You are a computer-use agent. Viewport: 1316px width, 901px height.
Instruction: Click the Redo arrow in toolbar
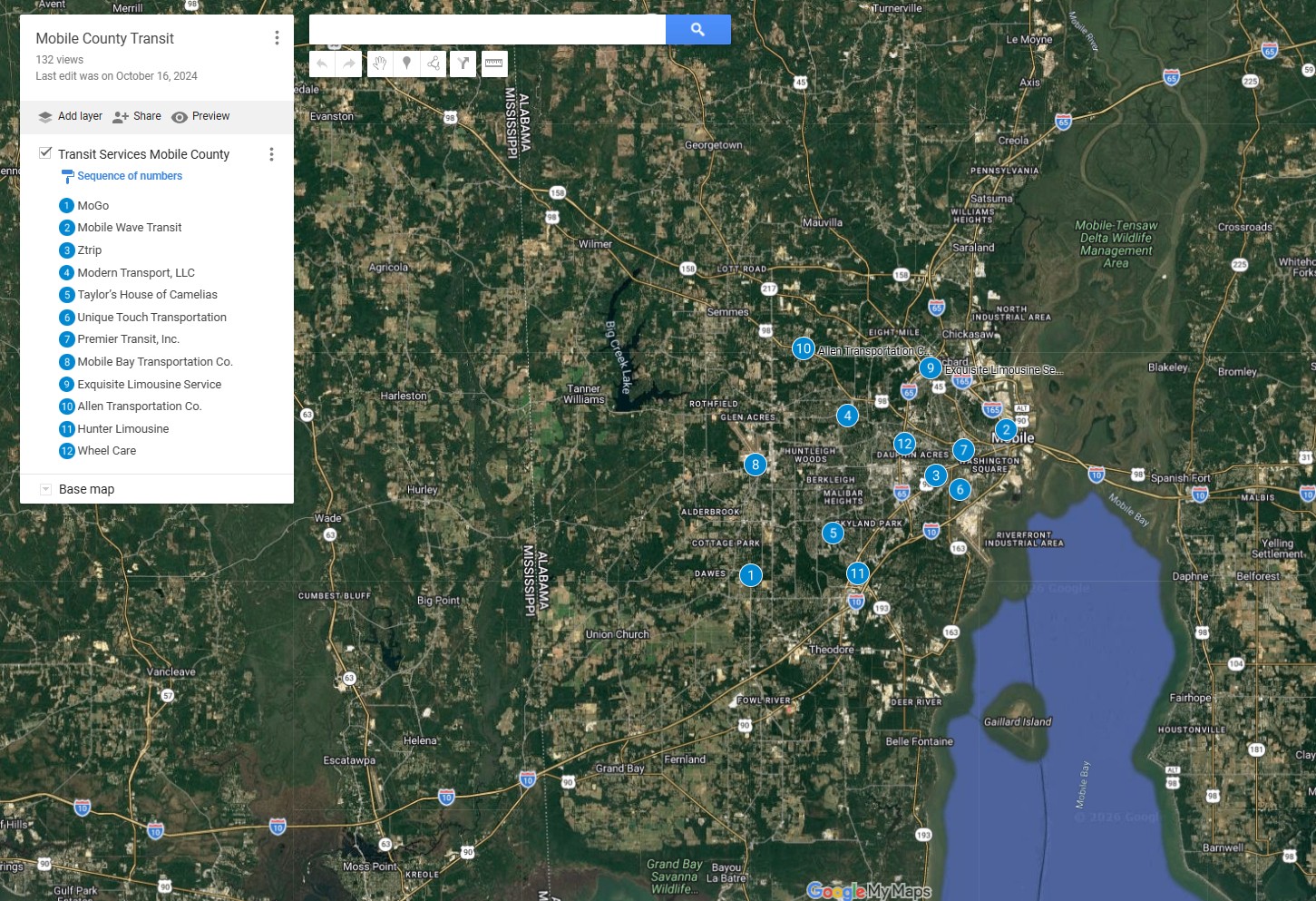tap(349, 64)
